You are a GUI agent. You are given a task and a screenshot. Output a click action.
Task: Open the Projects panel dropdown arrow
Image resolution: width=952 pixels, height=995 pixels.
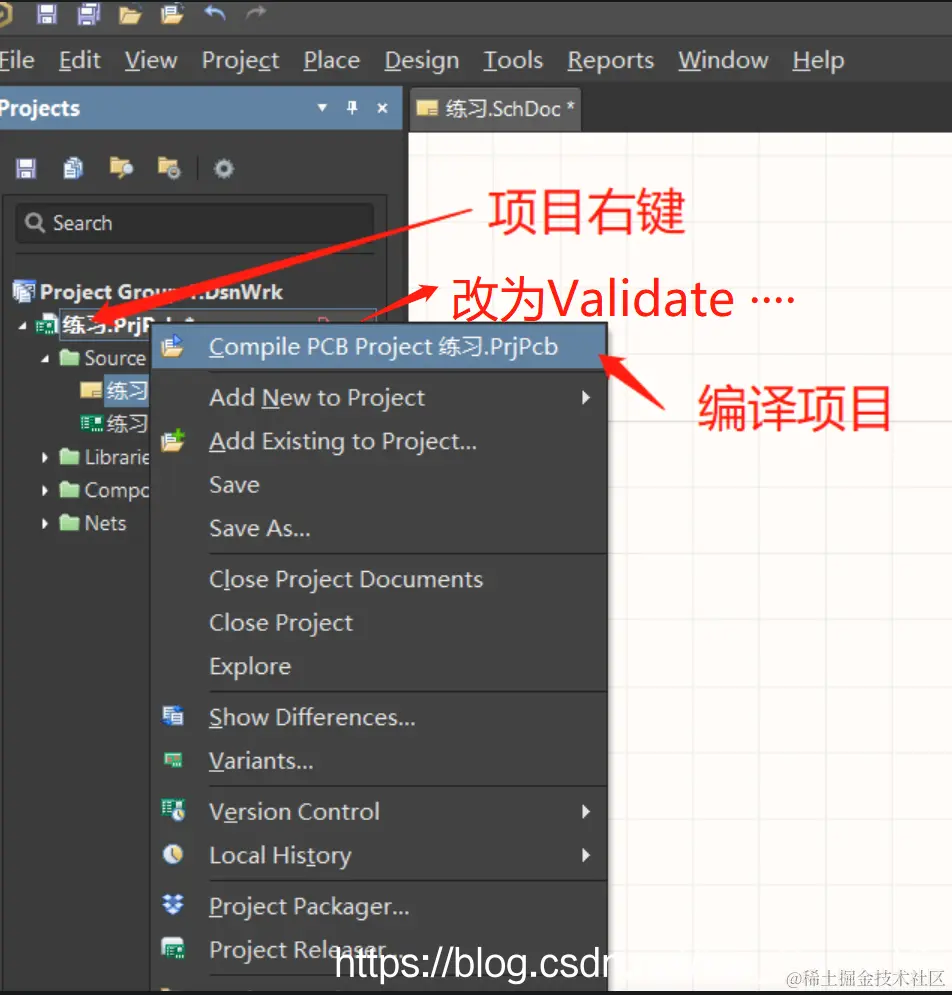coord(322,108)
